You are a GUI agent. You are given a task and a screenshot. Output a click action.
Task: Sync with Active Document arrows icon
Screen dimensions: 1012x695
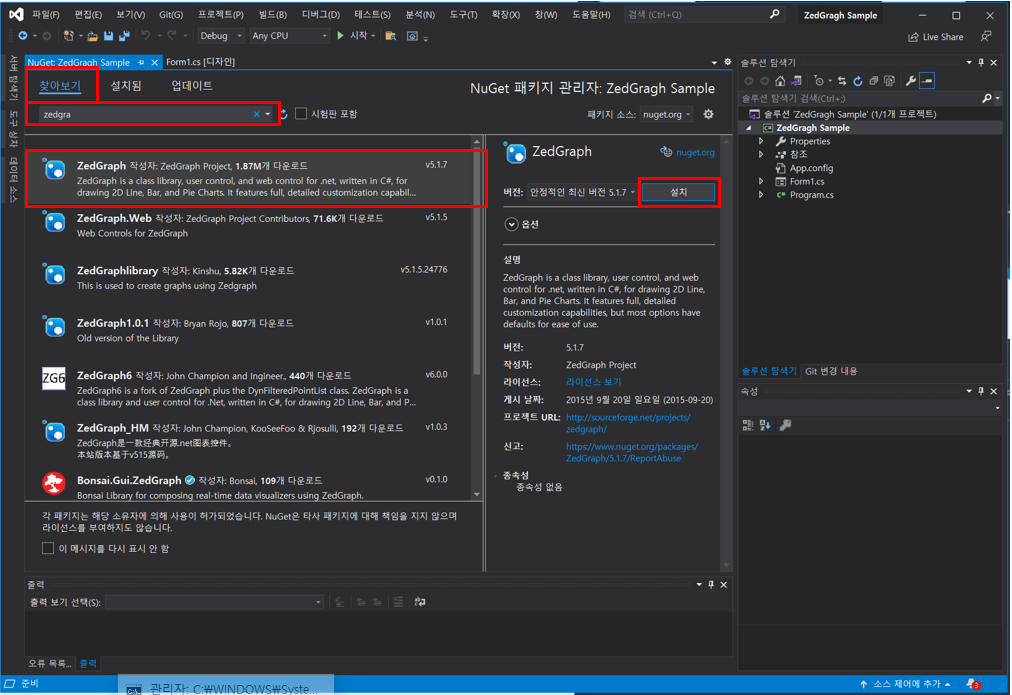[x=842, y=81]
